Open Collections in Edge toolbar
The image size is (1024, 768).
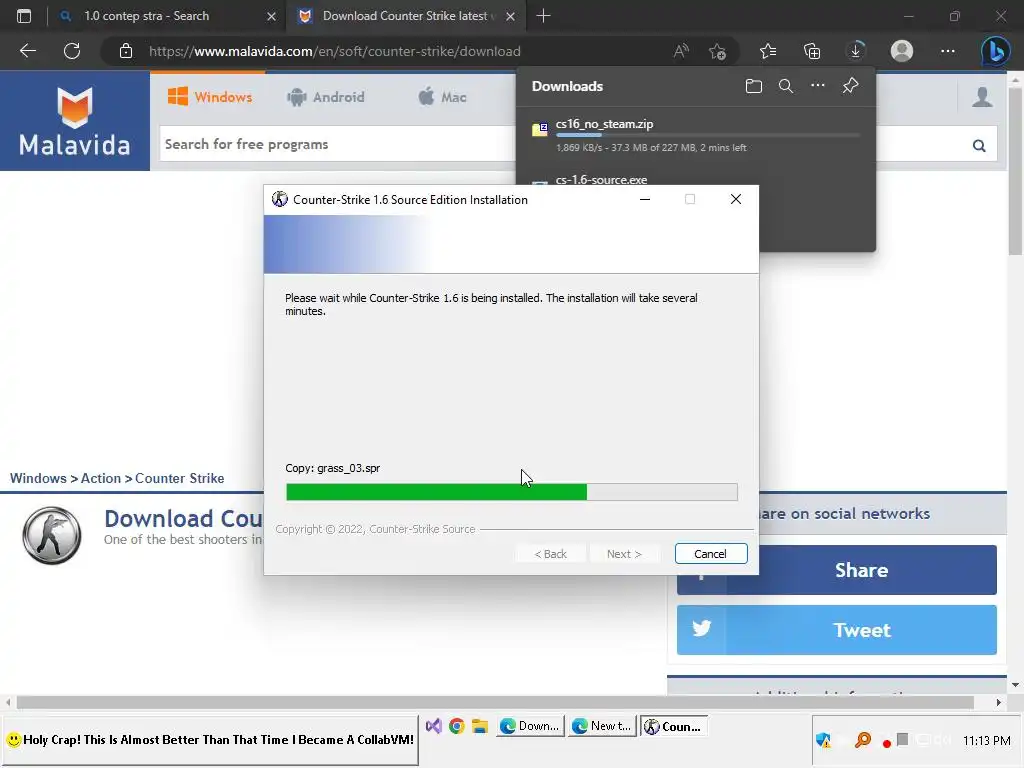point(812,51)
